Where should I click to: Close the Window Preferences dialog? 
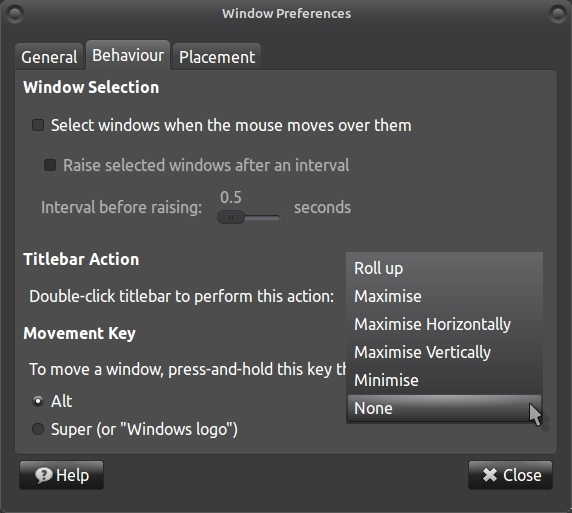coord(510,475)
